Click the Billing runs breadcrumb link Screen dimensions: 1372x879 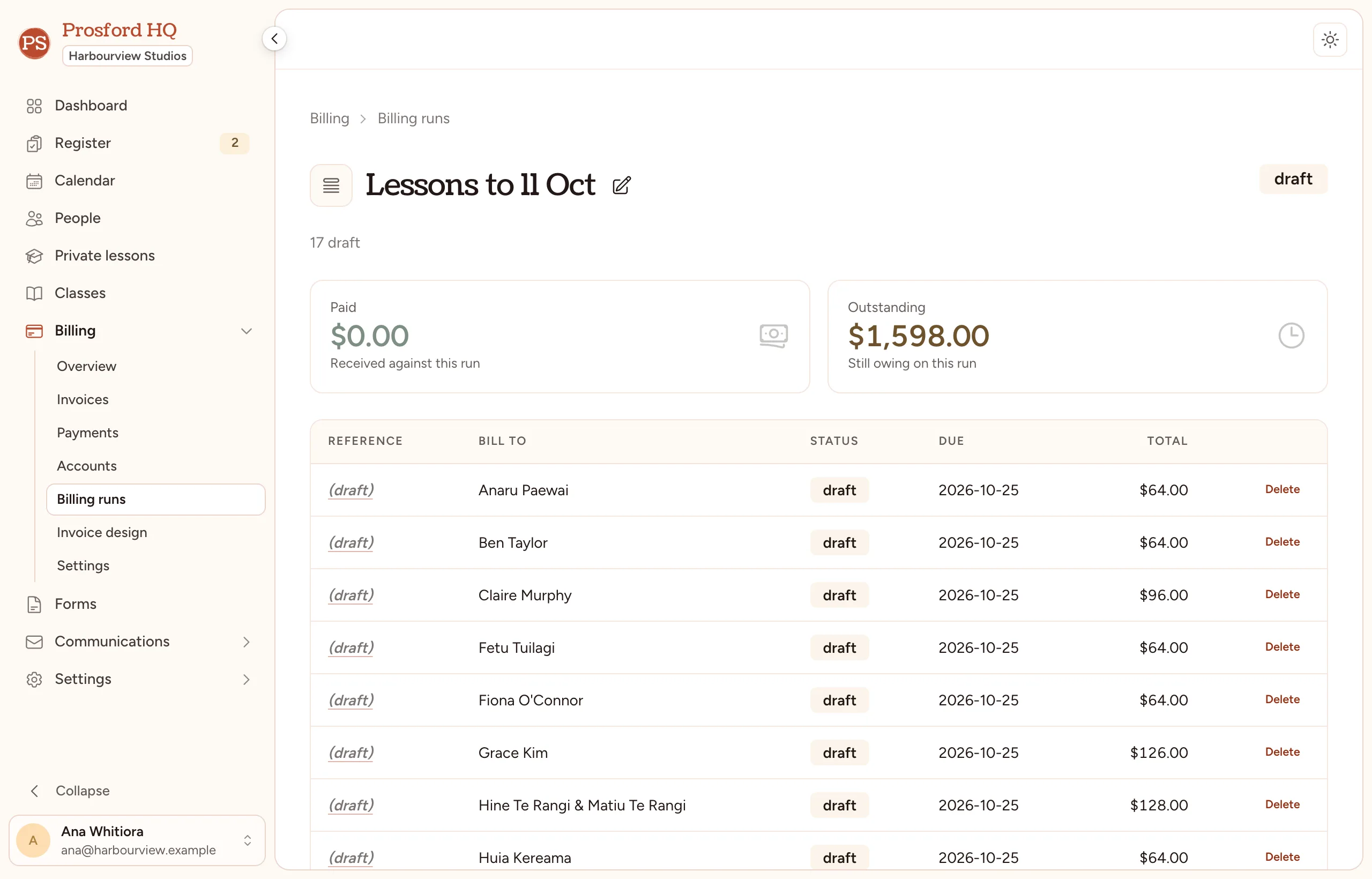tap(414, 118)
